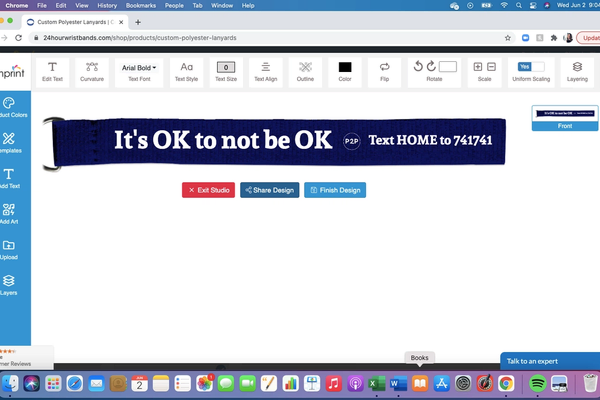This screenshot has width=600, height=400.
Task: Open the Text Align options
Action: 265,67
